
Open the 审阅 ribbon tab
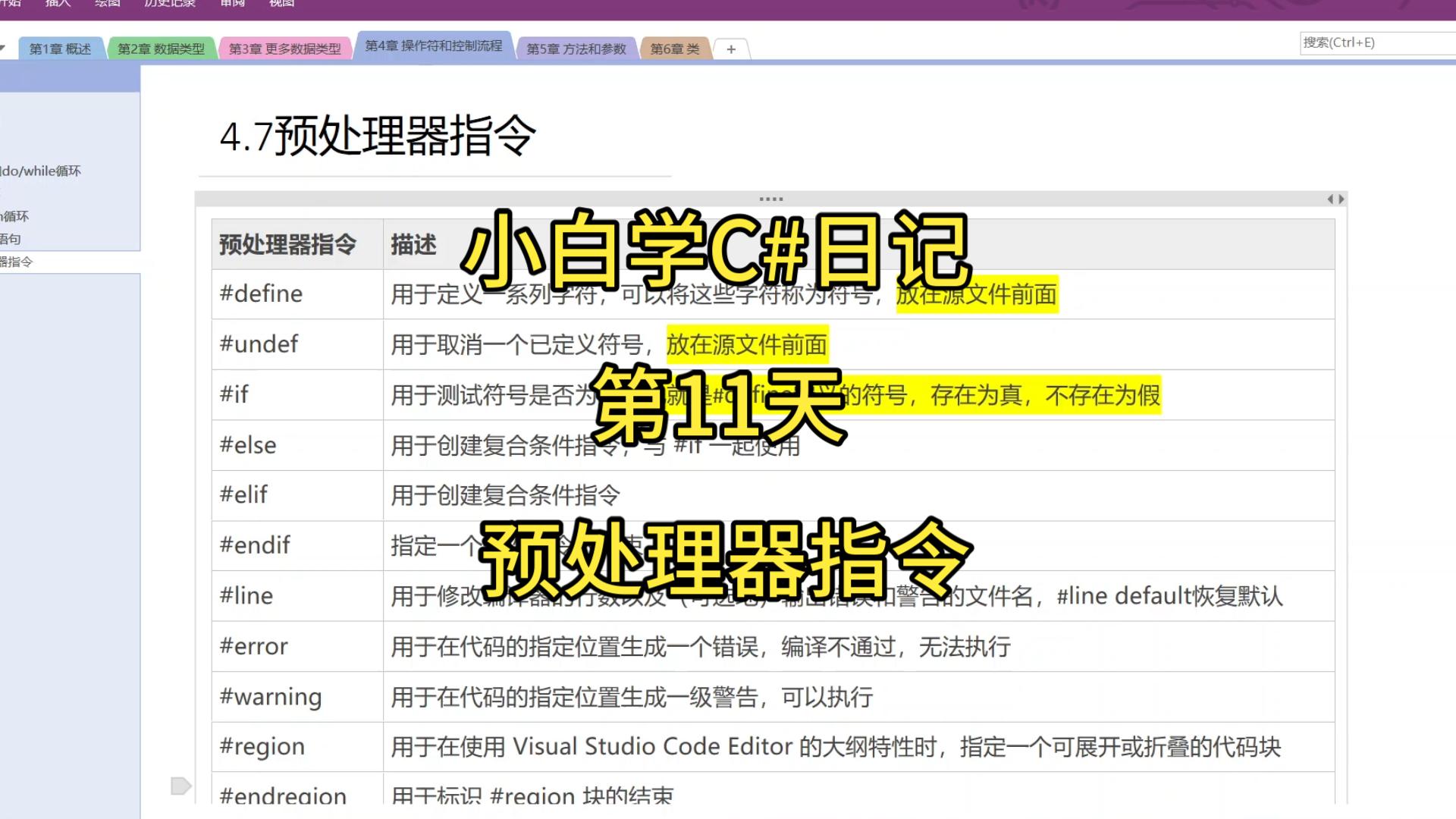coord(232,4)
